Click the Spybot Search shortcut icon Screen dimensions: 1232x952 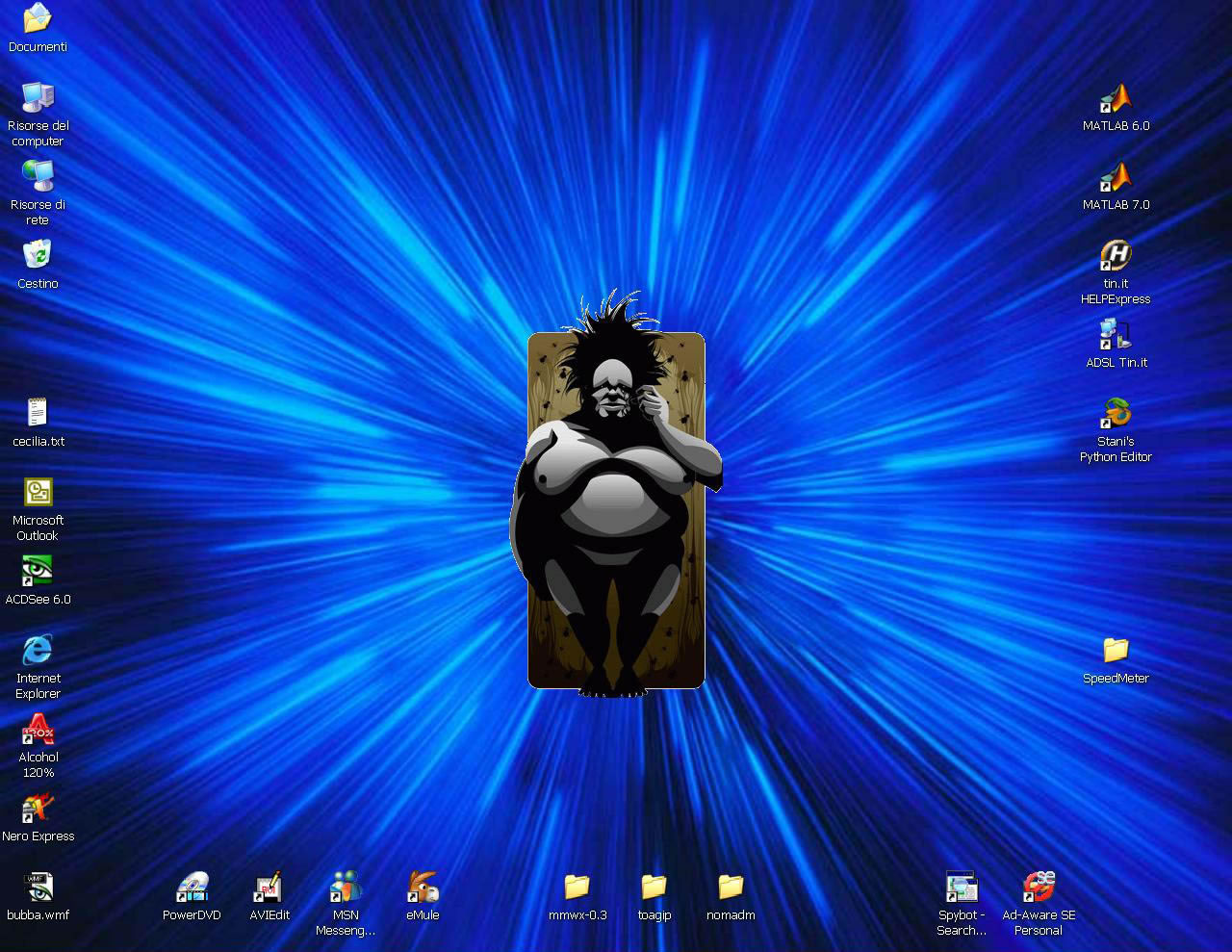pos(962,887)
